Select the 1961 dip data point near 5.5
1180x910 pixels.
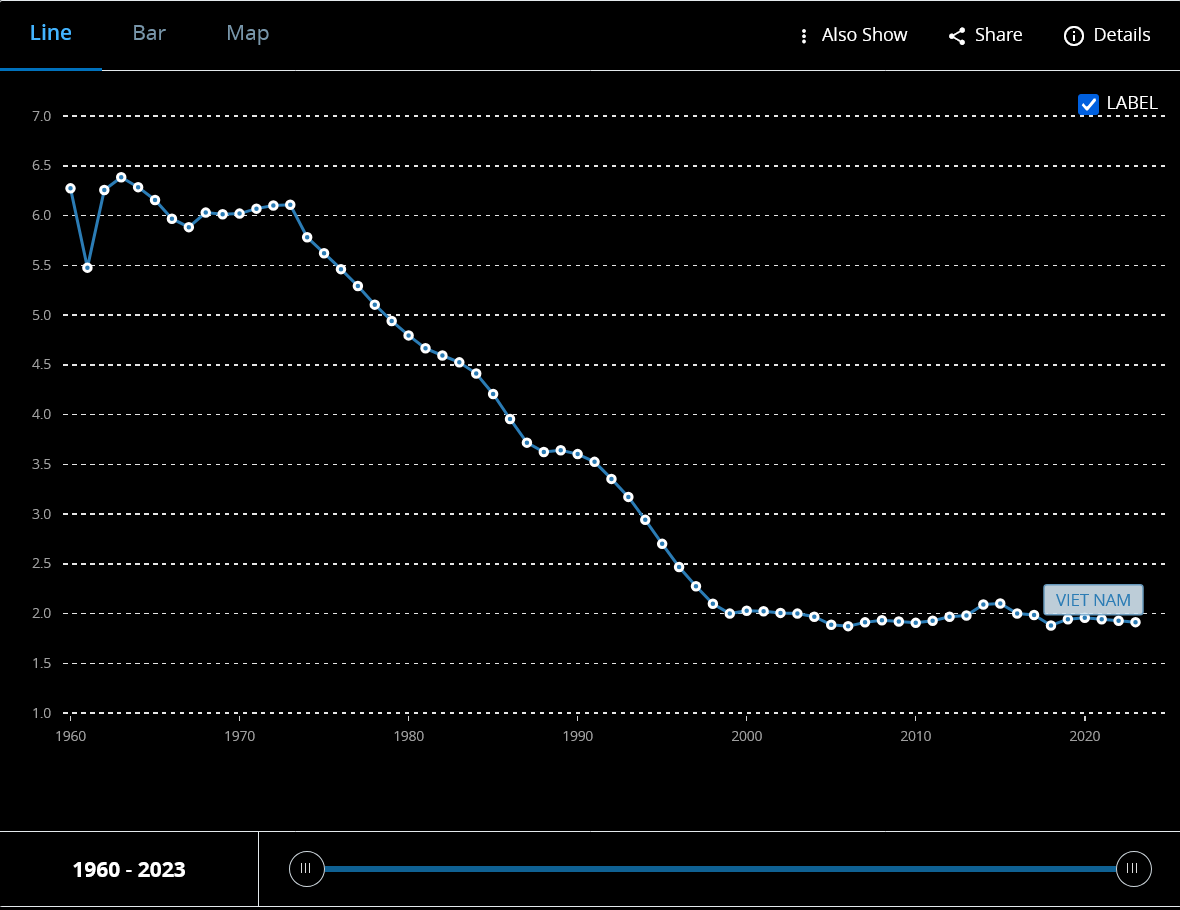click(x=87, y=268)
